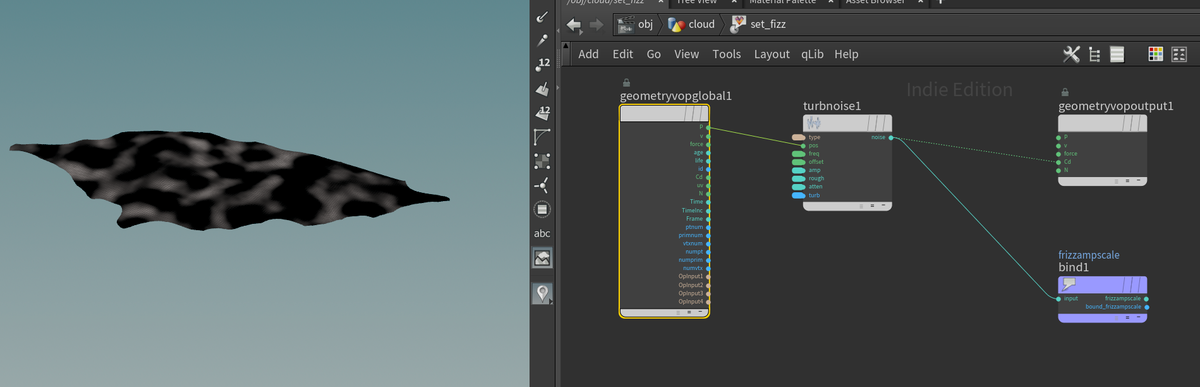Add a new pane tab with plus
This screenshot has width=1200, height=387.
coord(940,3)
